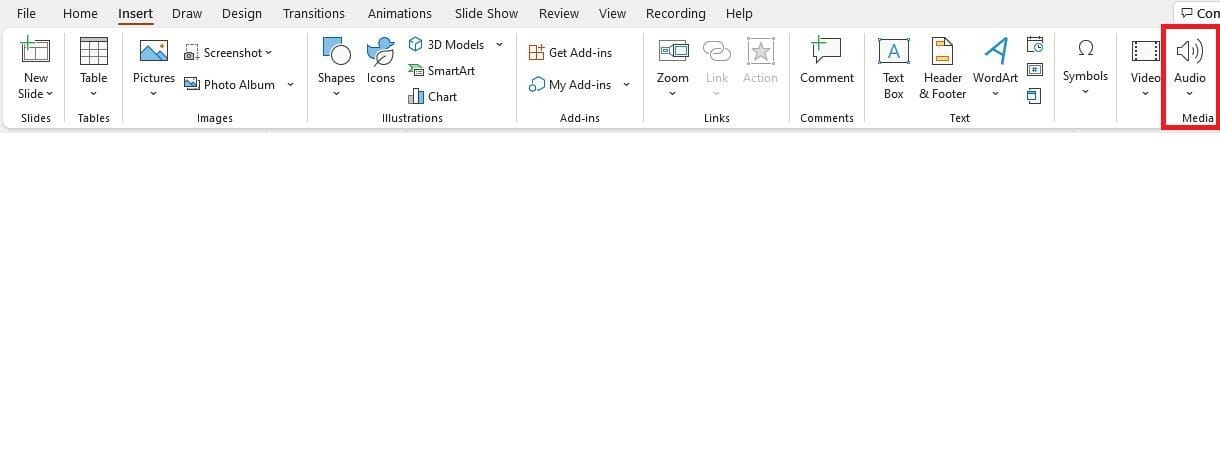The width and height of the screenshot is (1220, 460).
Task: Click the Action star button
Action: tap(760, 61)
